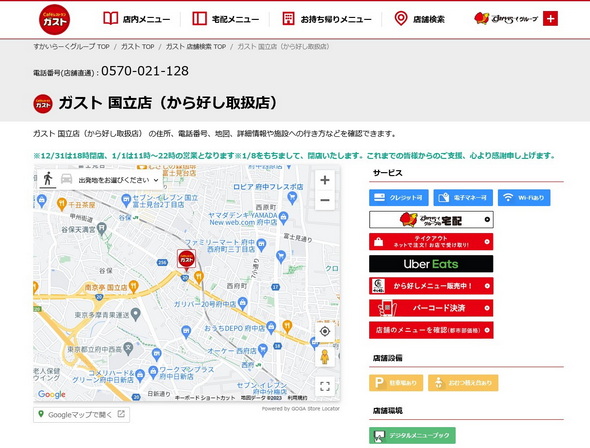Open the Uber Eats banner

[x=431, y=264]
